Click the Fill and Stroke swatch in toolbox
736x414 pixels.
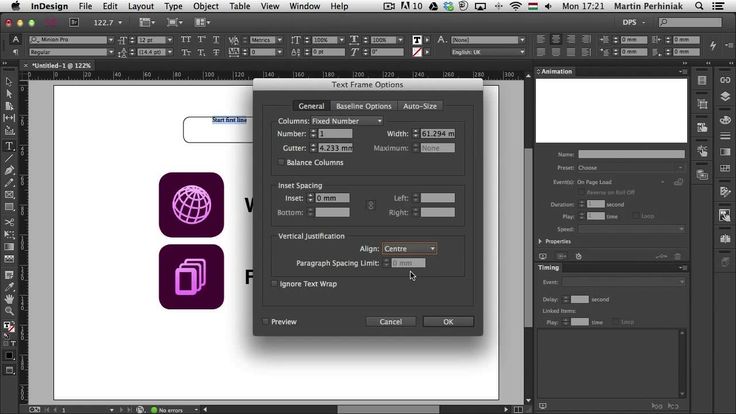tap(9, 327)
